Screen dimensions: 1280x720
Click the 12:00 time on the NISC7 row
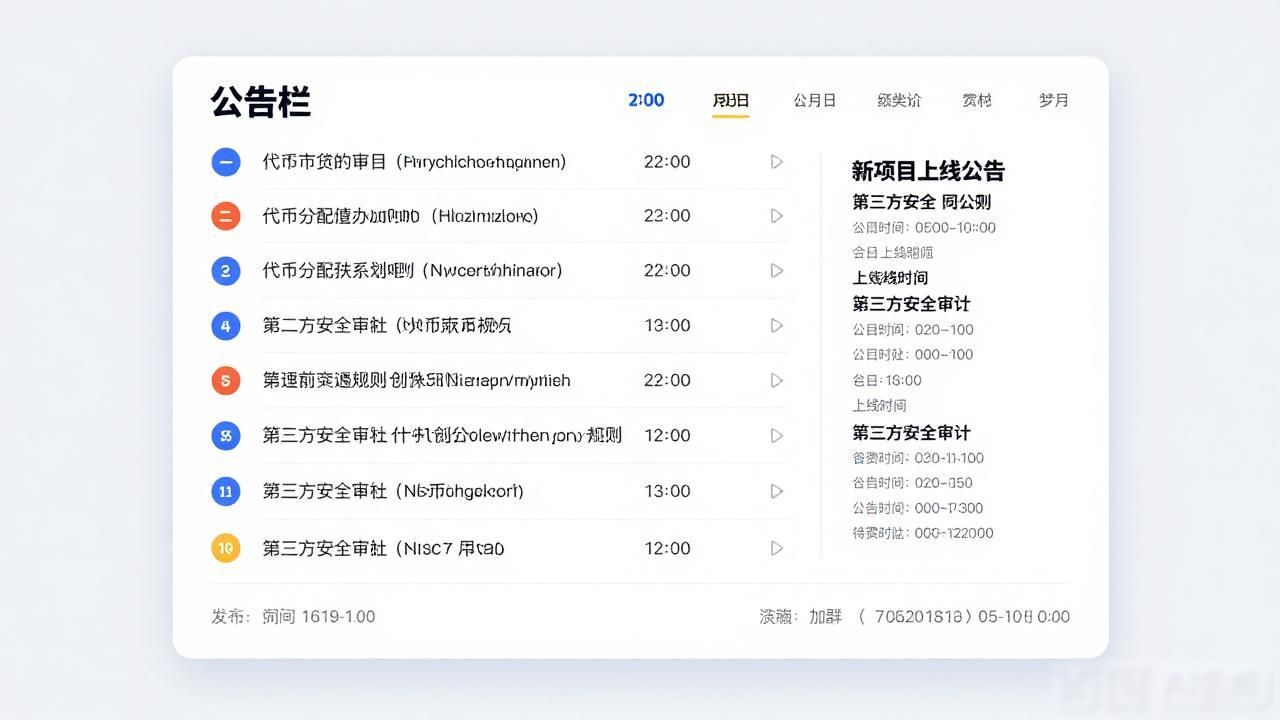click(667, 548)
